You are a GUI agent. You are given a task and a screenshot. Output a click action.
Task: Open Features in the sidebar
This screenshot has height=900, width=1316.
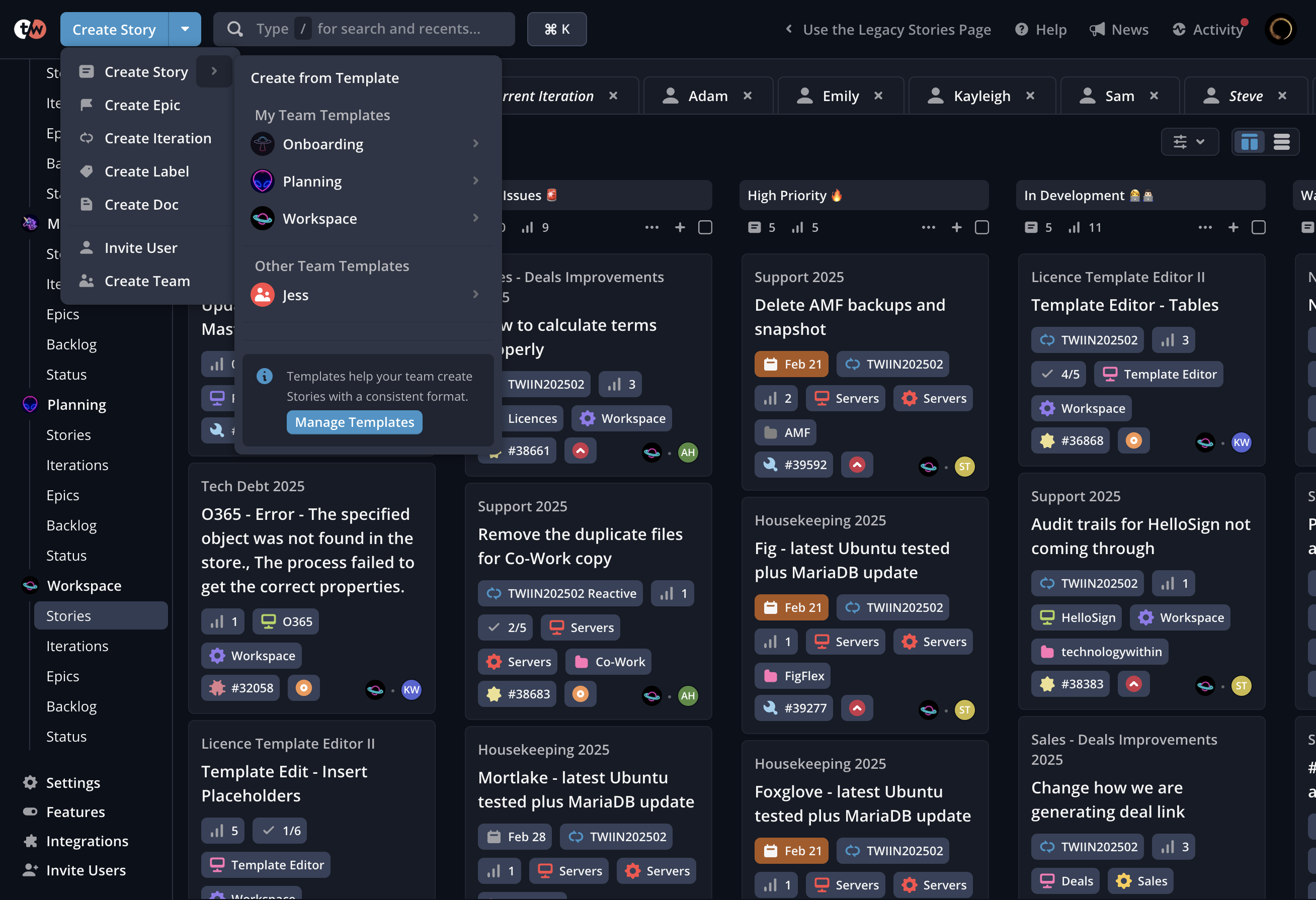click(x=63, y=812)
